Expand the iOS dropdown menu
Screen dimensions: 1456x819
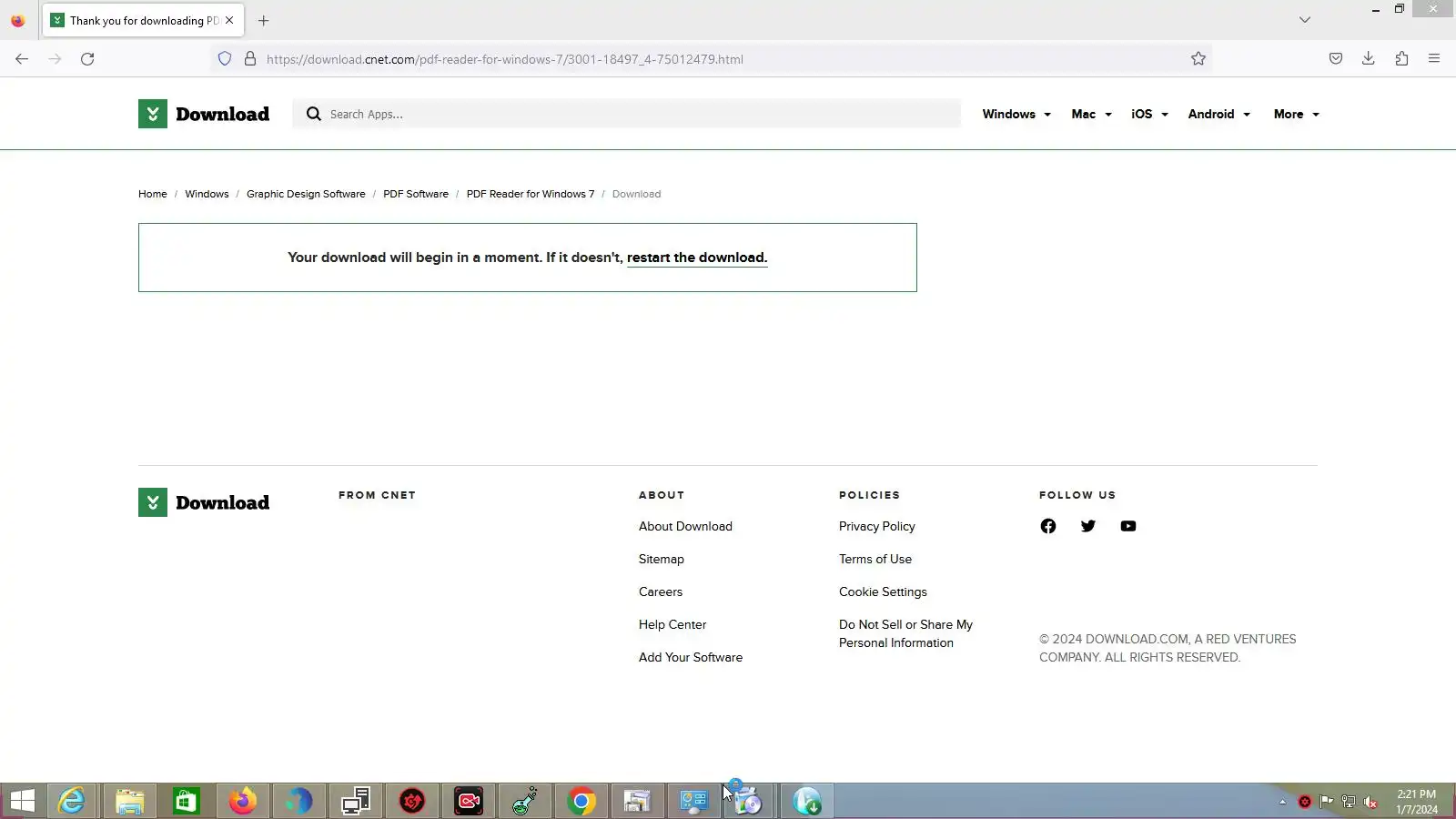coord(1149,114)
